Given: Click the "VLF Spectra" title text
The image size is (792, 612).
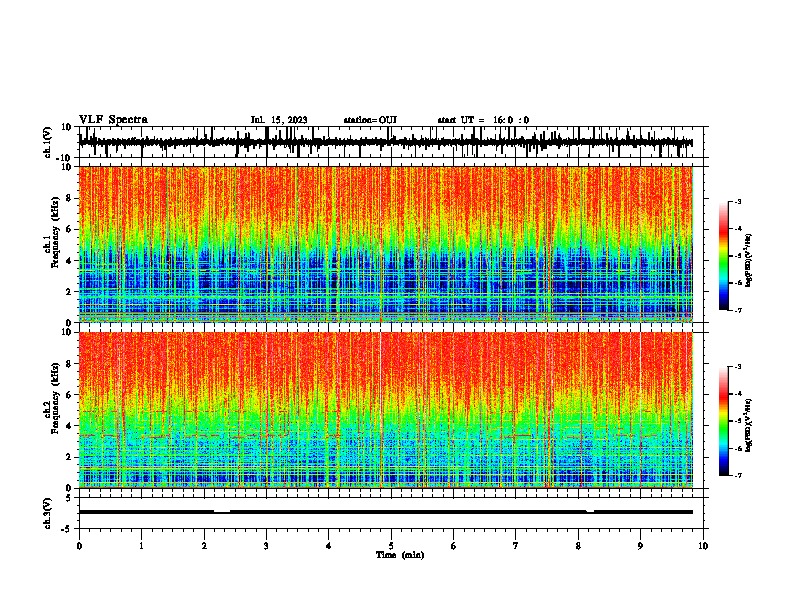Looking at the screenshot, I should (x=113, y=120).
